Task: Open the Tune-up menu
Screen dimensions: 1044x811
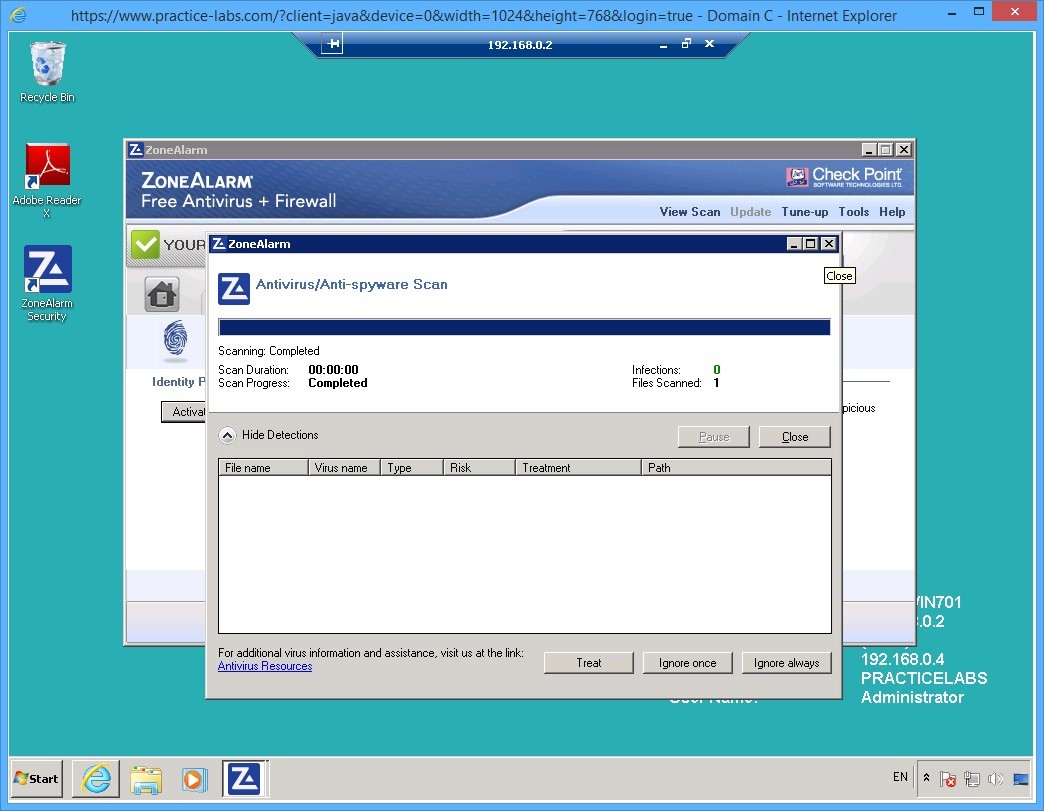Action: (x=805, y=212)
